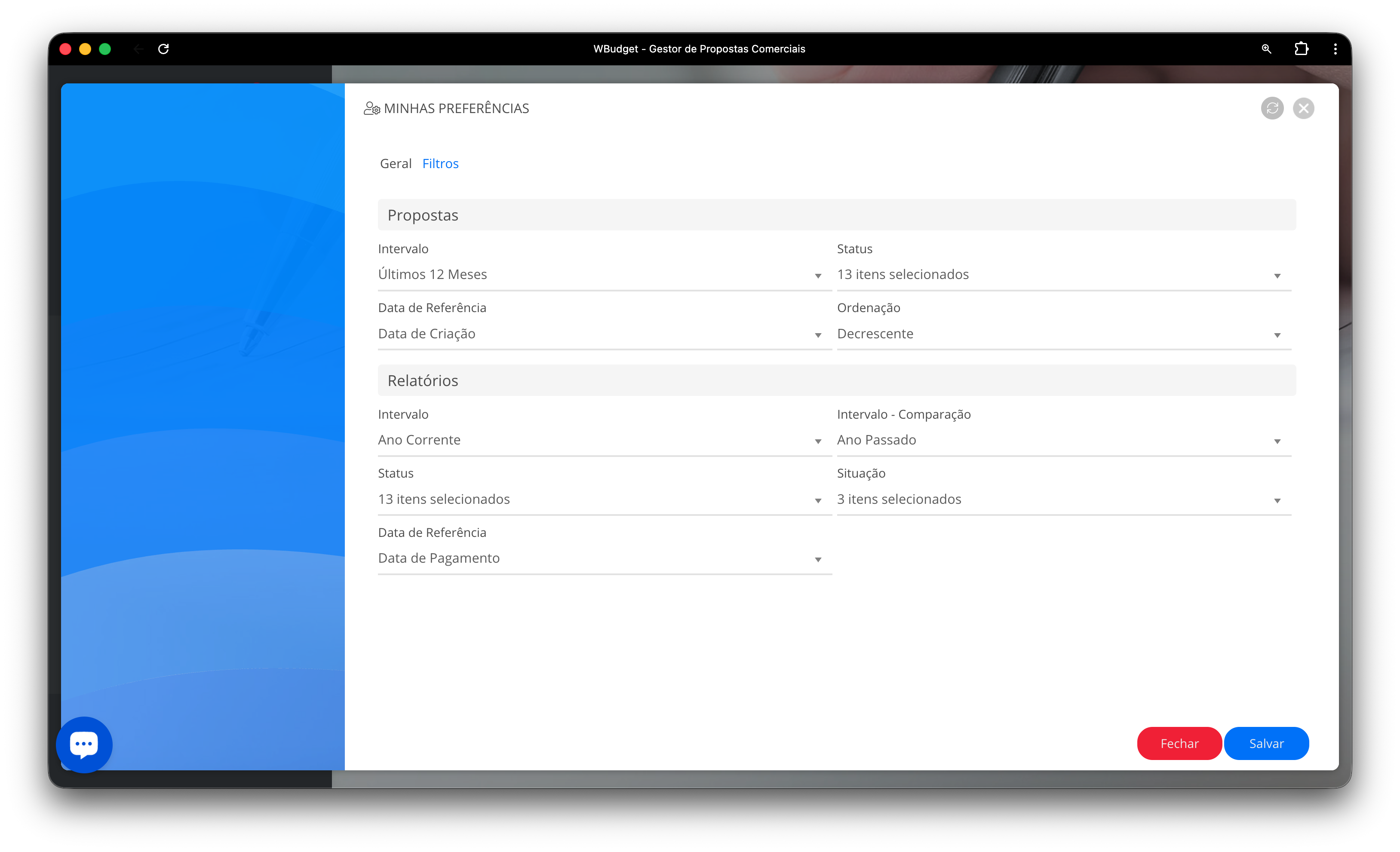
Task: Open the extensions puzzle icon
Action: coord(1301,49)
